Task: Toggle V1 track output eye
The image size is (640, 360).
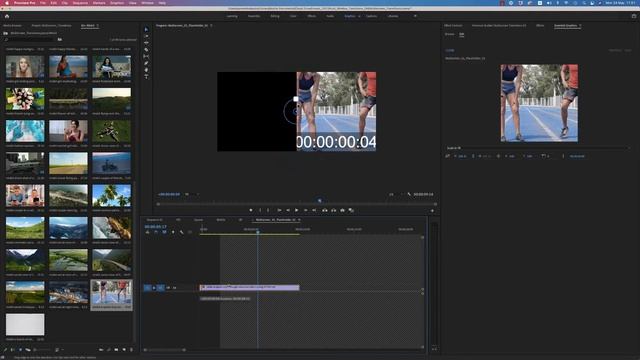Action: tap(174, 288)
